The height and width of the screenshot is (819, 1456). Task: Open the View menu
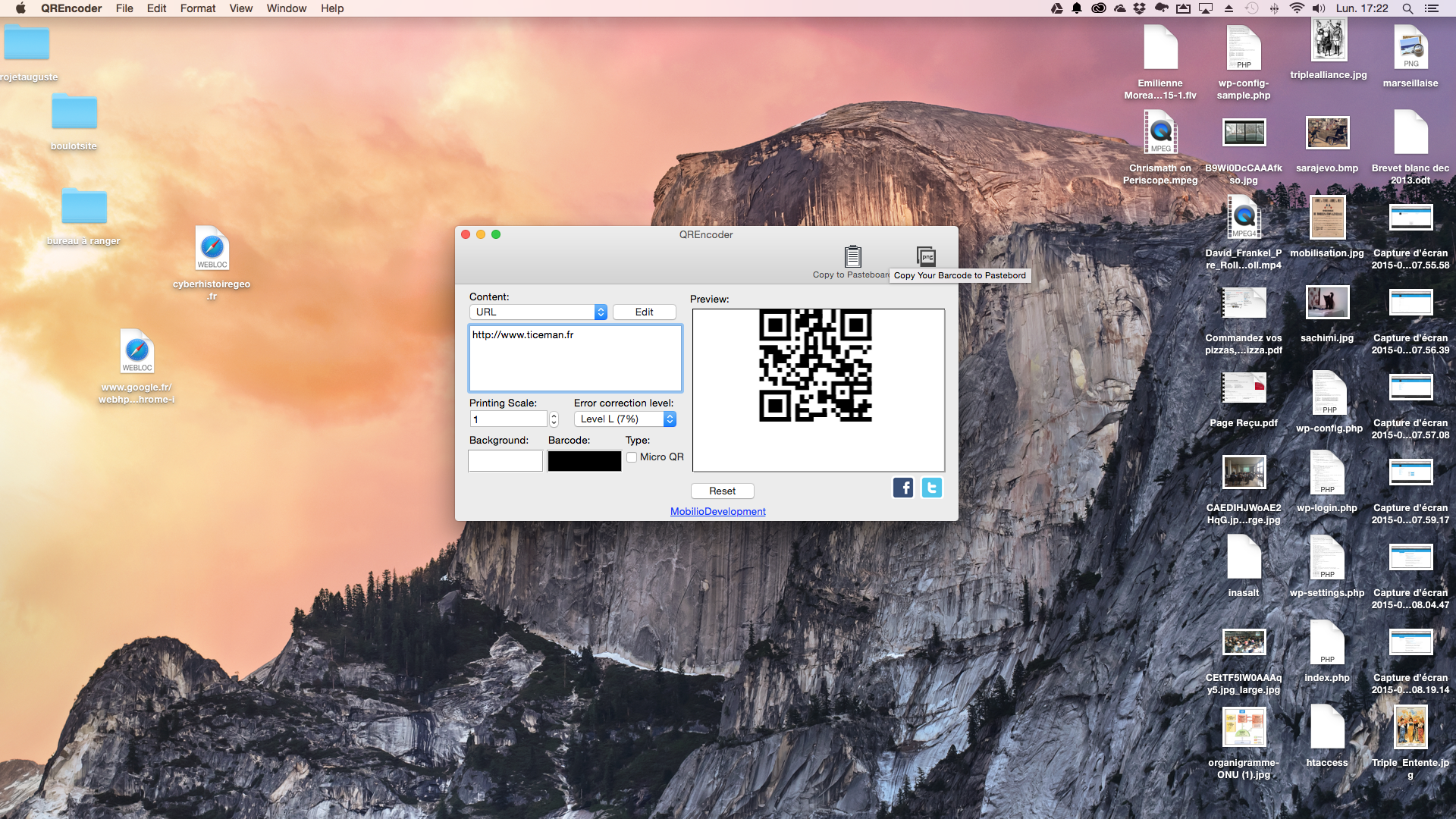click(x=241, y=8)
